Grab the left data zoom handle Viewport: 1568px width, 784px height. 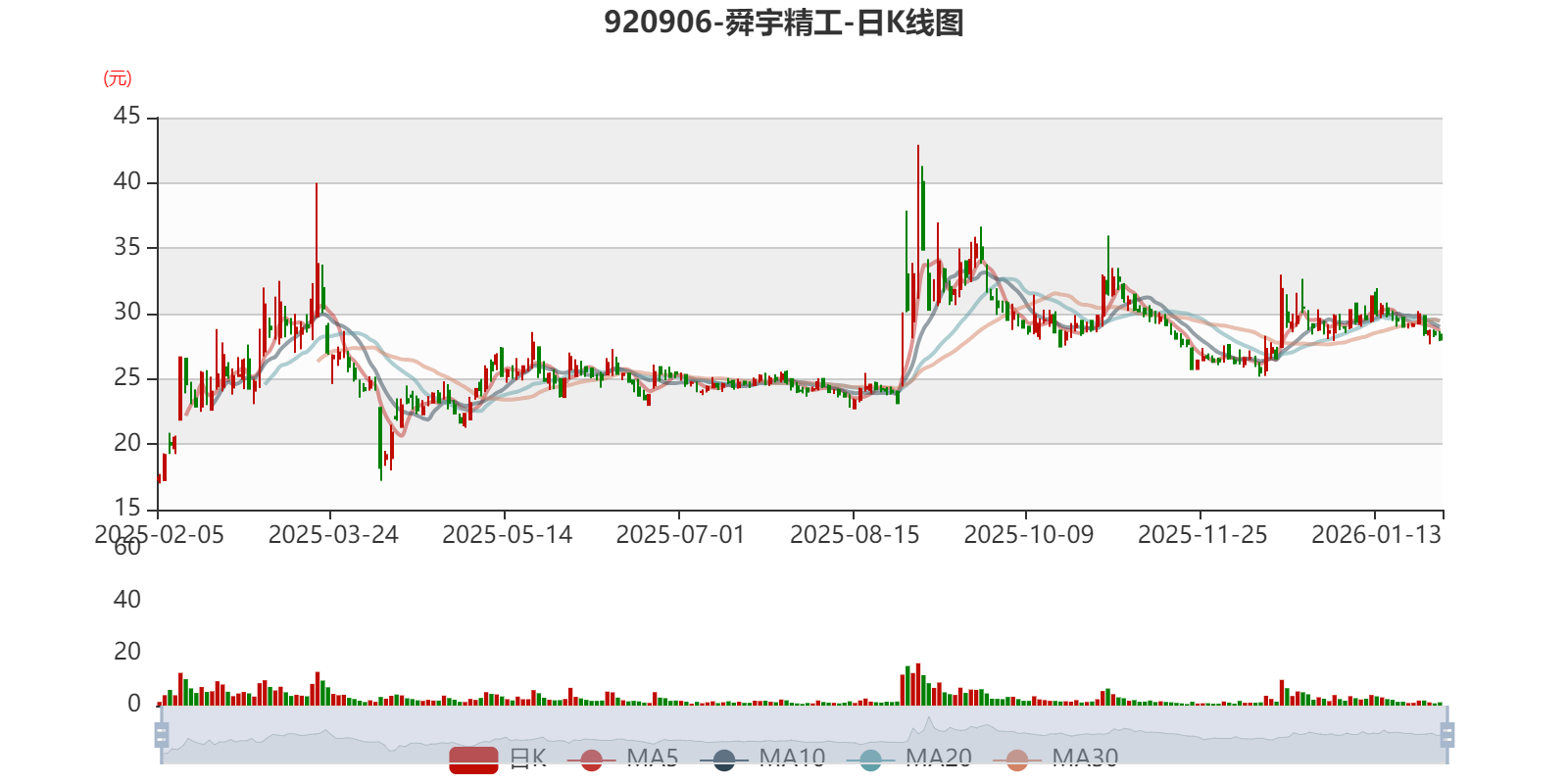(x=162, y=734)
